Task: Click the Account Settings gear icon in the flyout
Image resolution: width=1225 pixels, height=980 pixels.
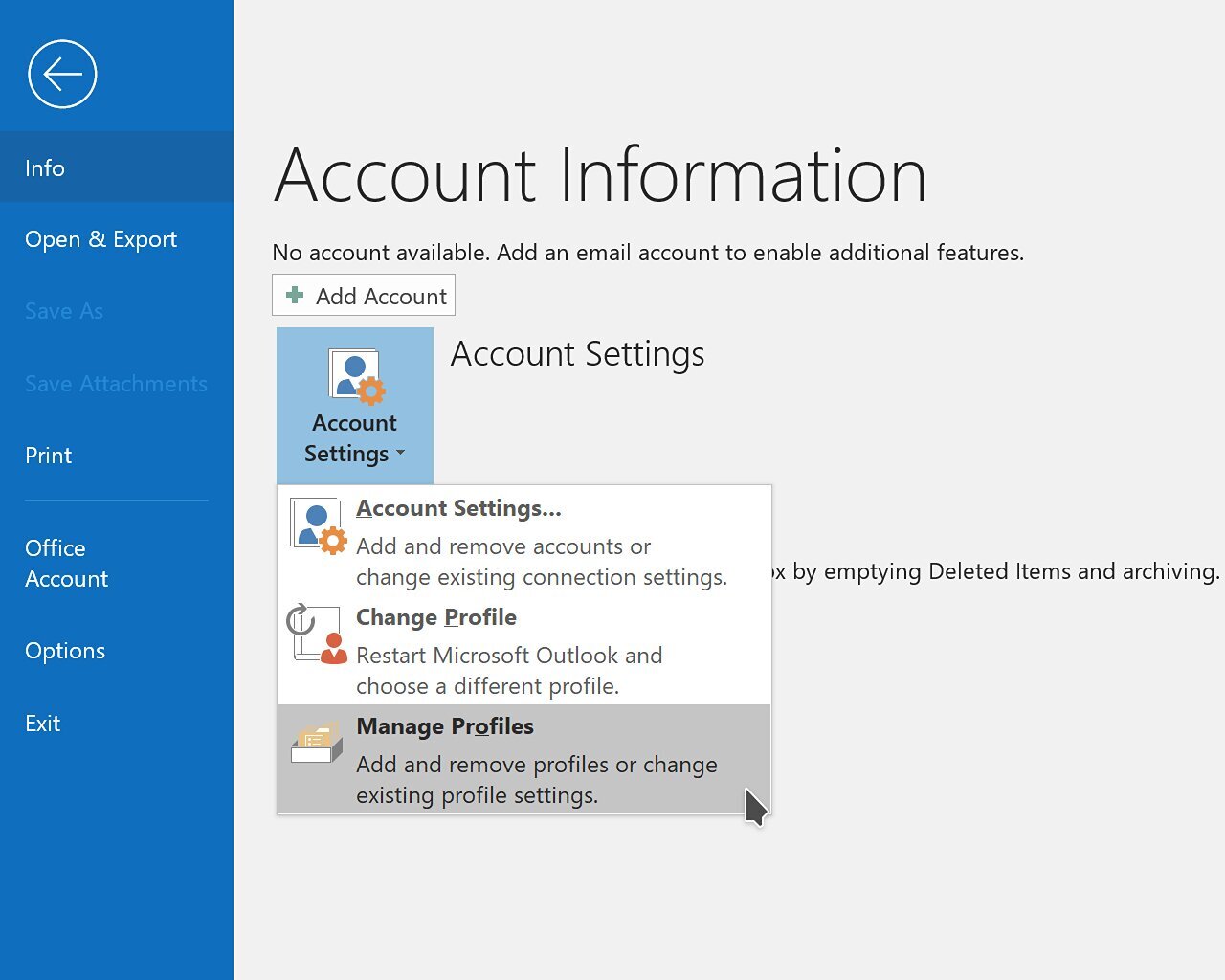Action: tap(316, 524)
